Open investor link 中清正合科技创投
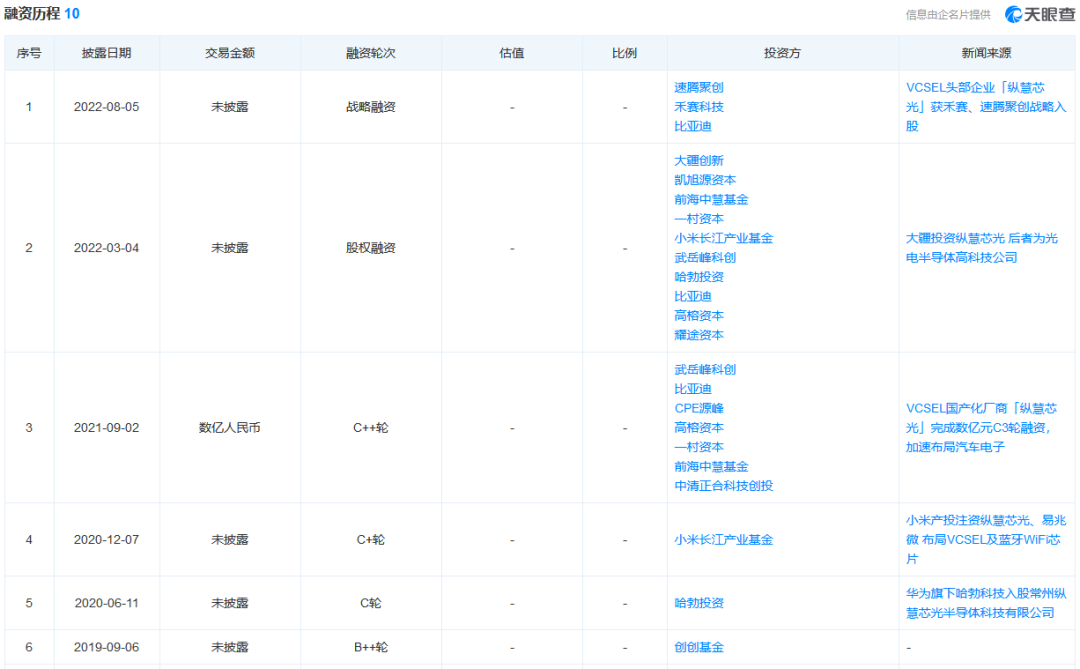The height and width of the screenshot is (669, 1080). tap(723, 486)
